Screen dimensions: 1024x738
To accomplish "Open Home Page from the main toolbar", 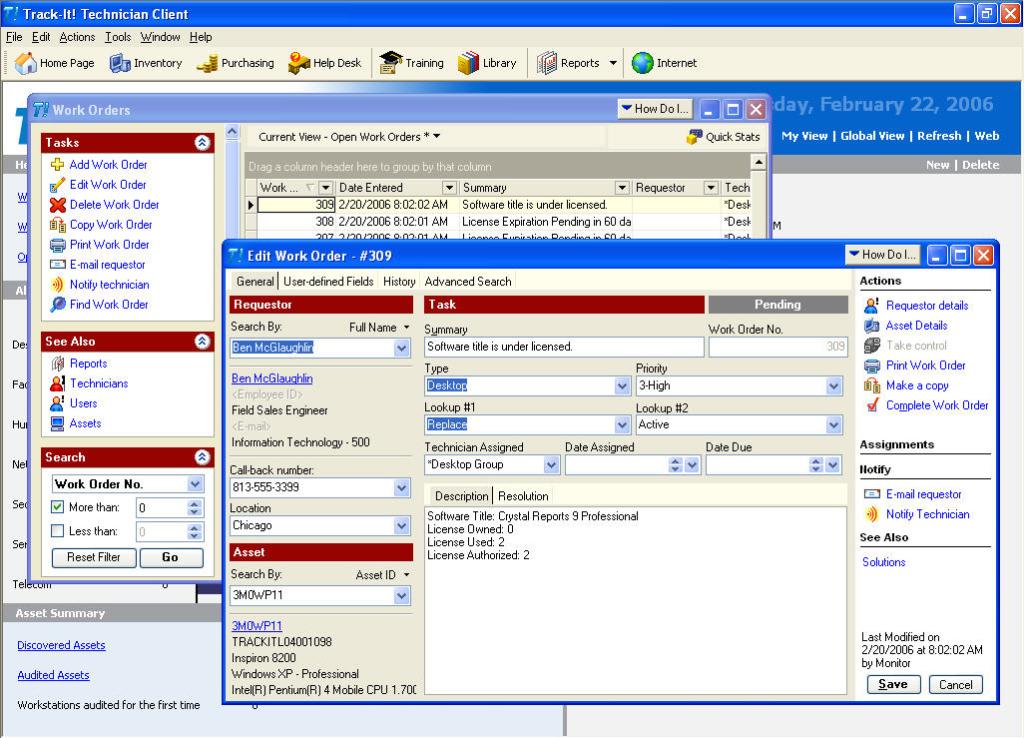I will pos(55,63).
